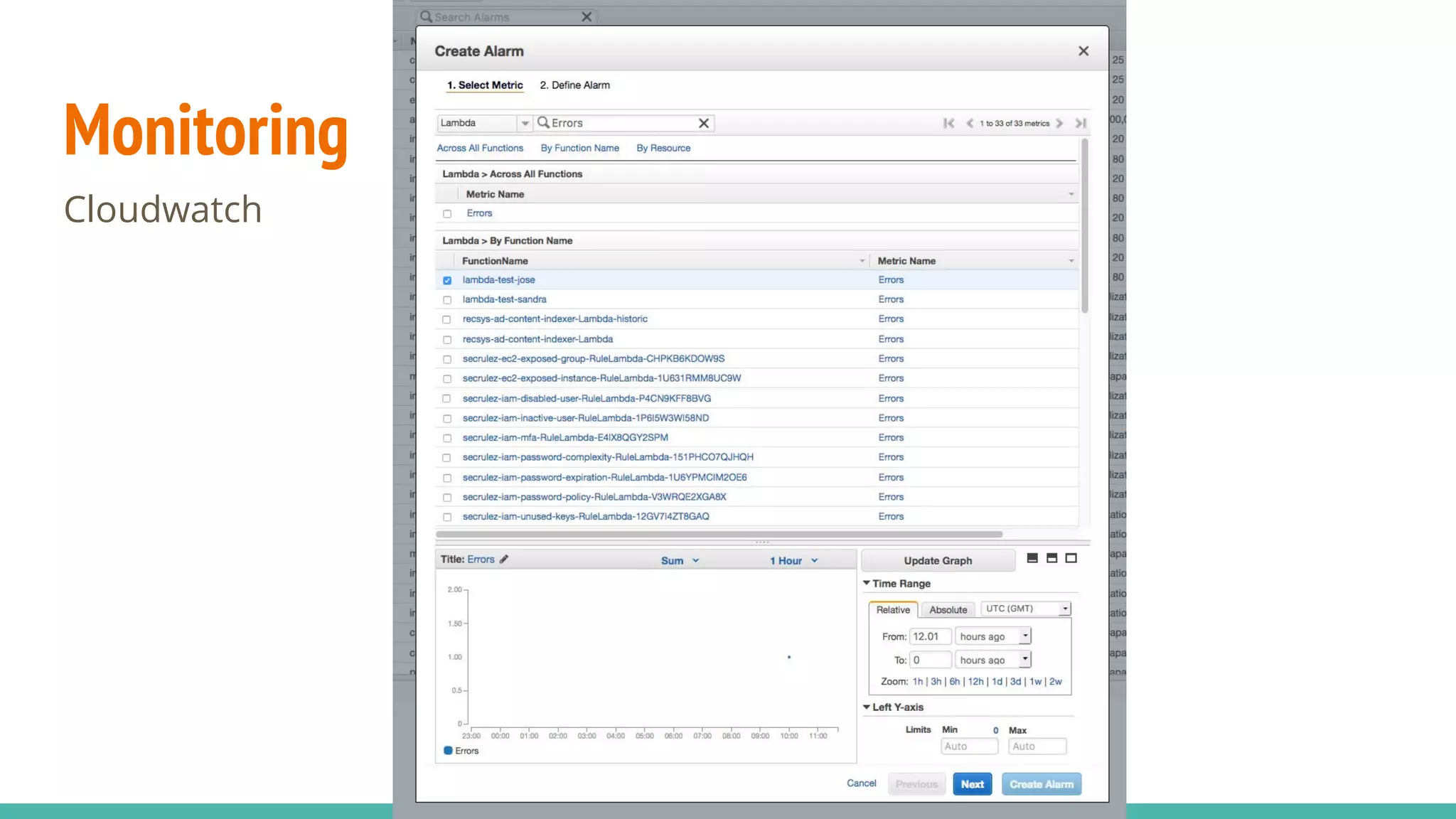
Task: Select secrulez-ec2-exposed-group checkbox
Action: pos(447,360)
